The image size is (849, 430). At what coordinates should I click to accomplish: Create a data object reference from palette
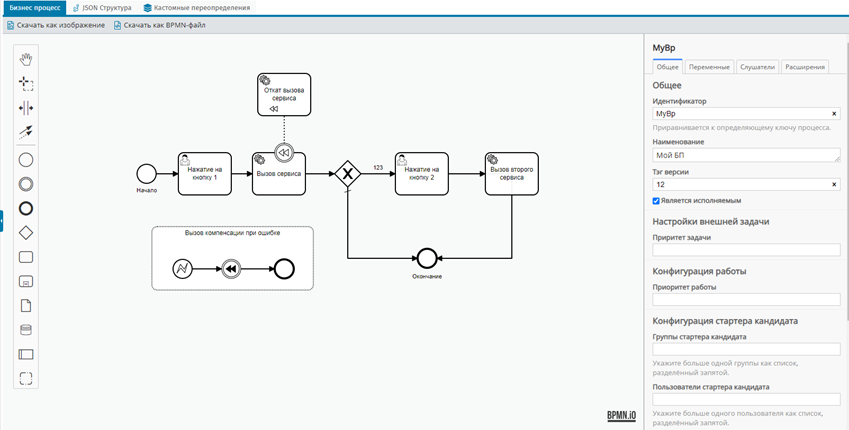click(x=26, y=306)
